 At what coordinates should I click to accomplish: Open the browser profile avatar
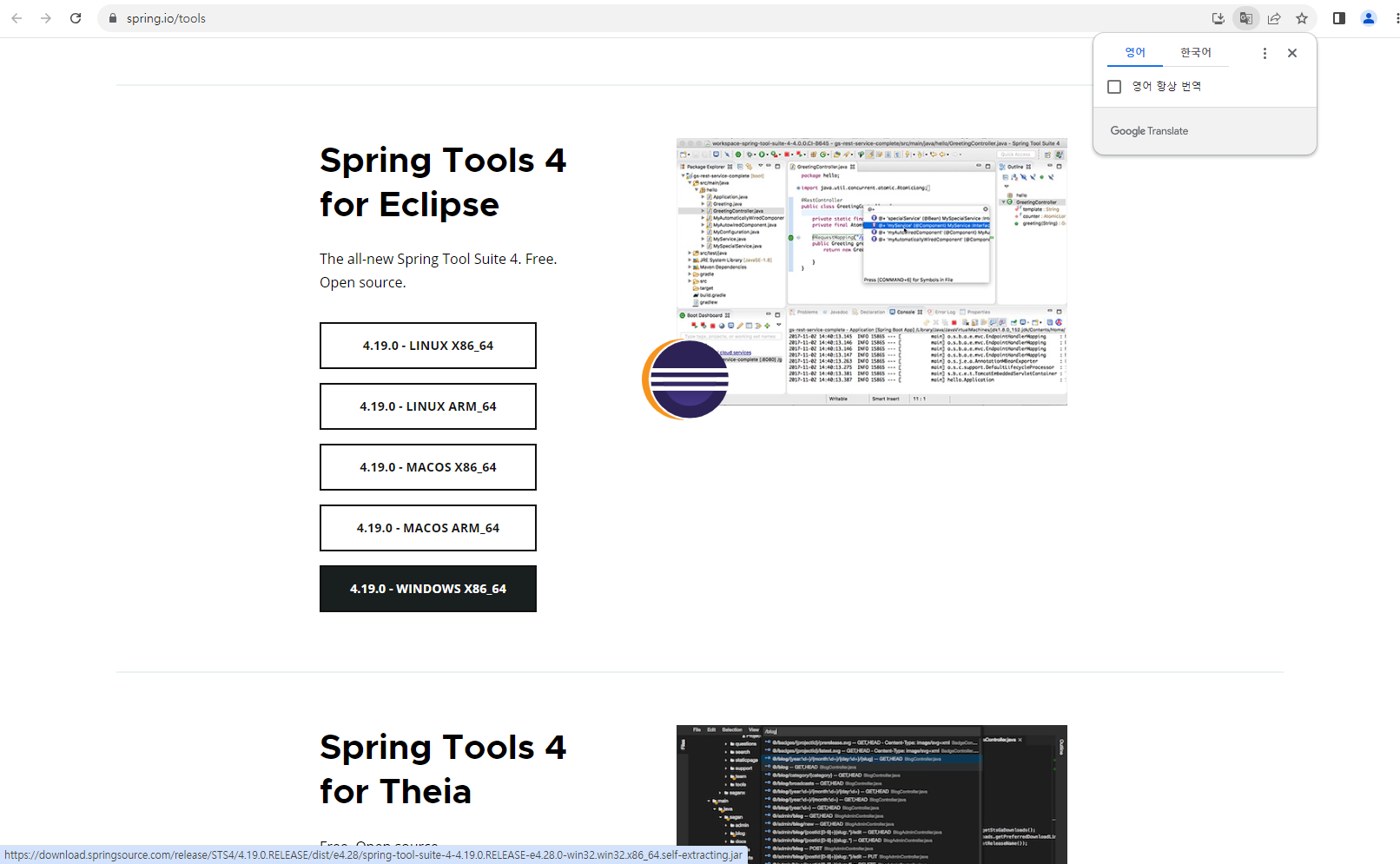pos(1368,17)
